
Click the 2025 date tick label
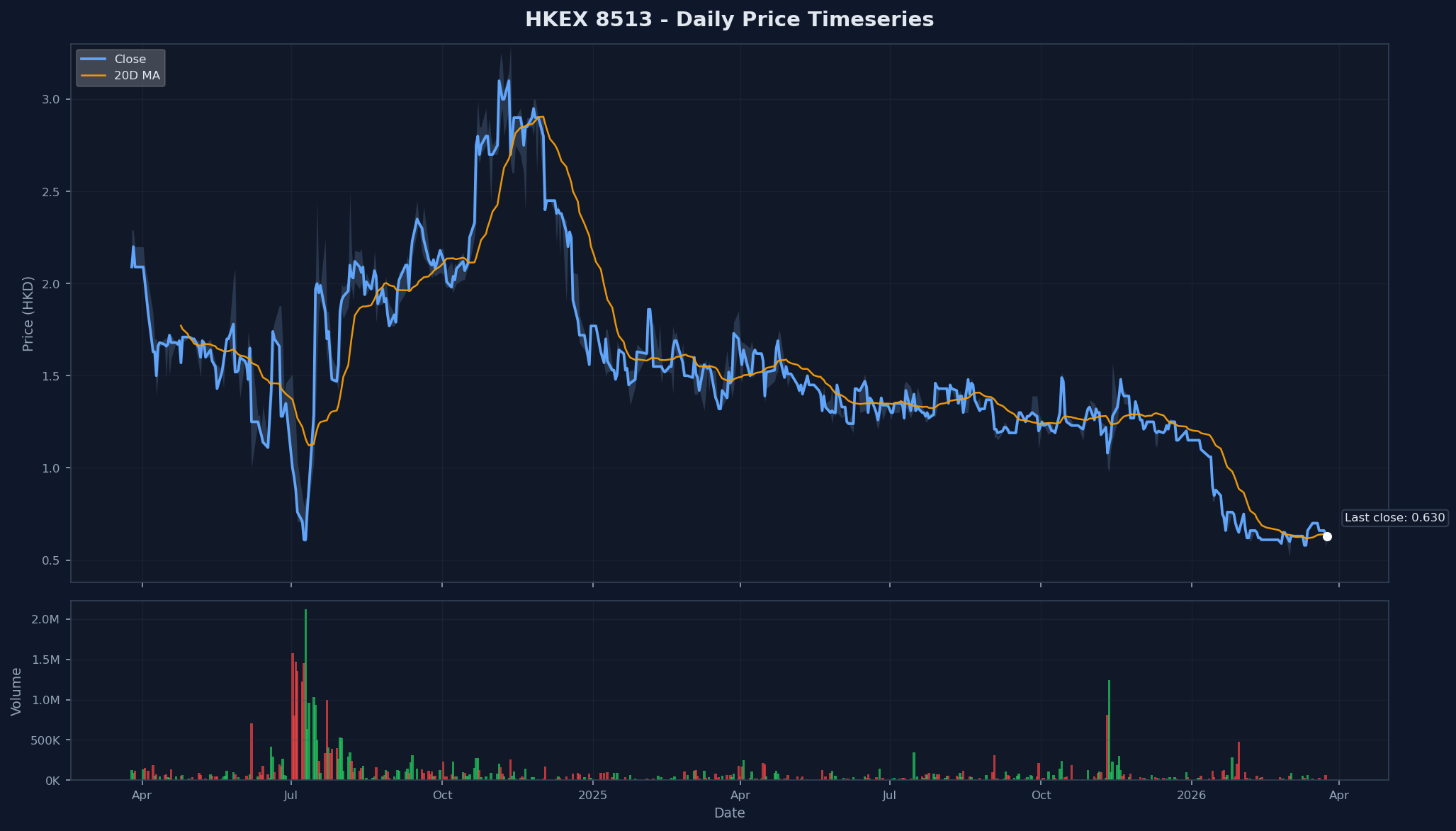(592, 796)
